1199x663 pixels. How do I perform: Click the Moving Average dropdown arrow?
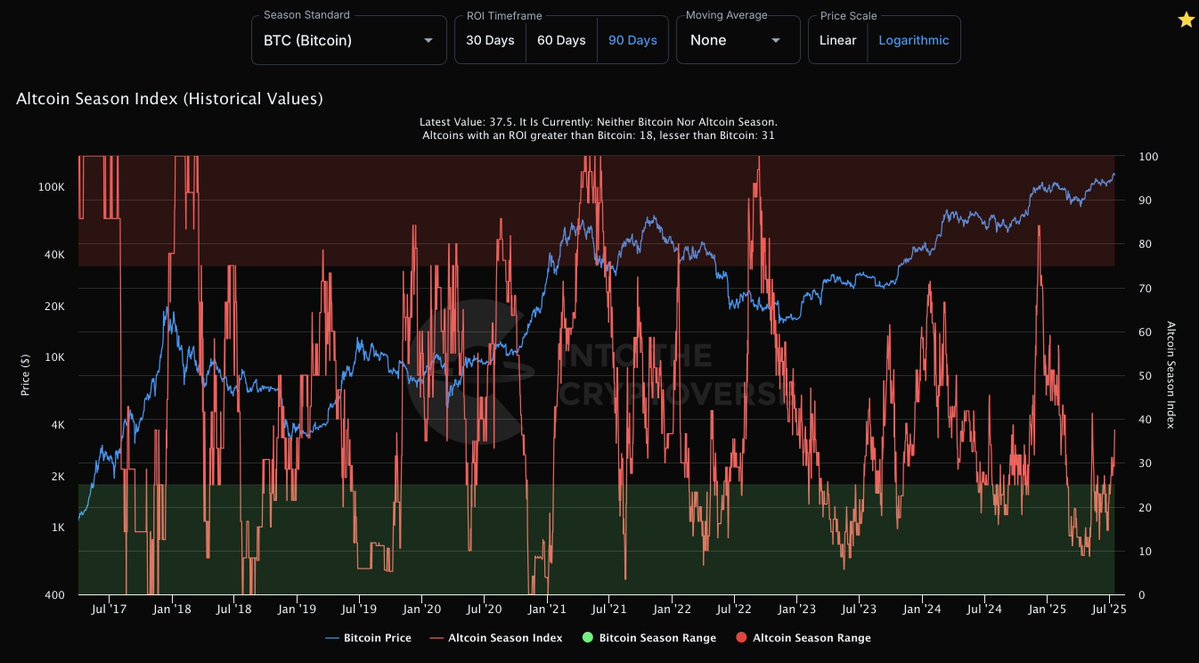pos(775,41)
